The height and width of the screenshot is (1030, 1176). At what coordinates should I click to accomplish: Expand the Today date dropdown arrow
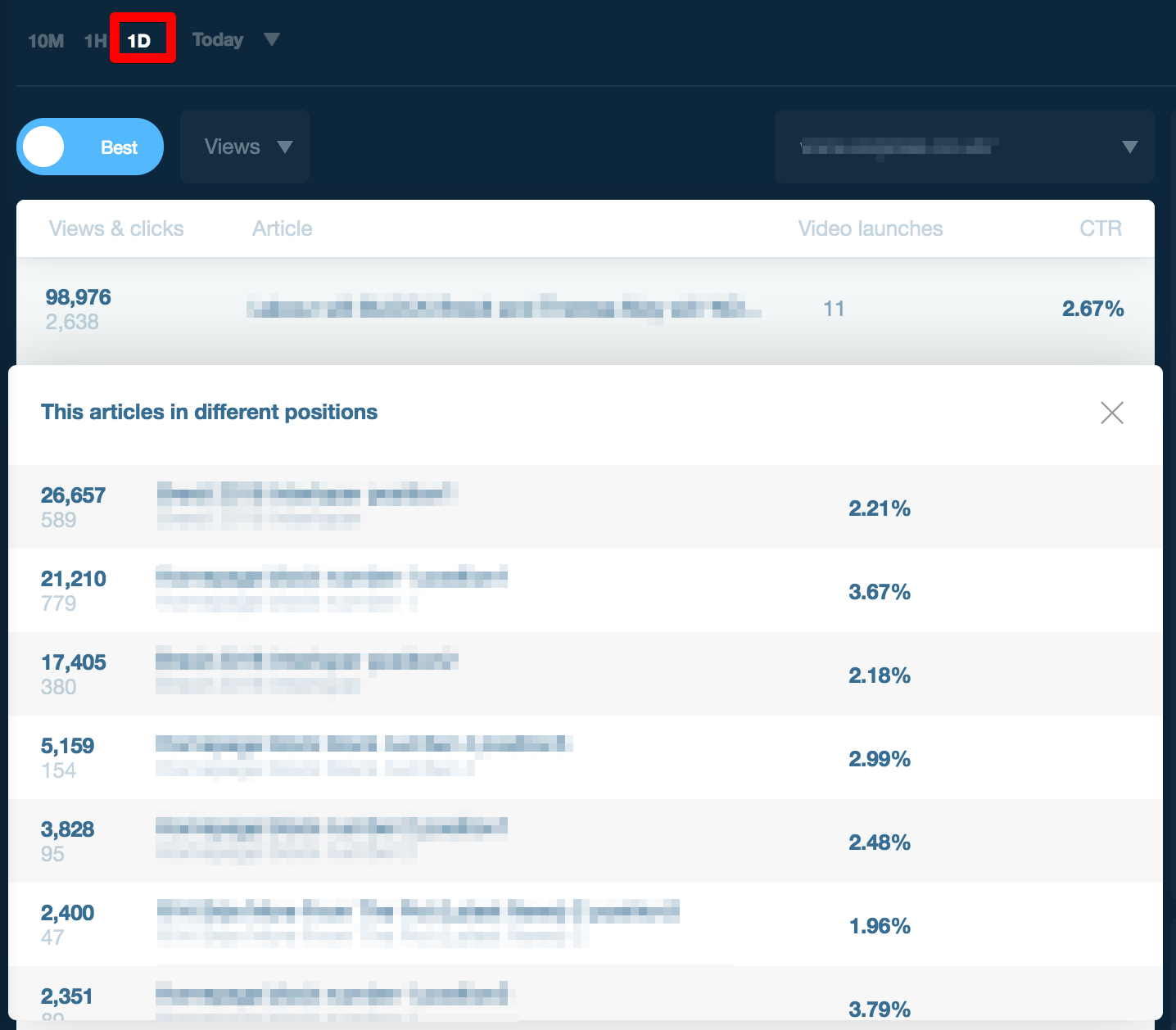pyautogui.click(x=272, y=39)
